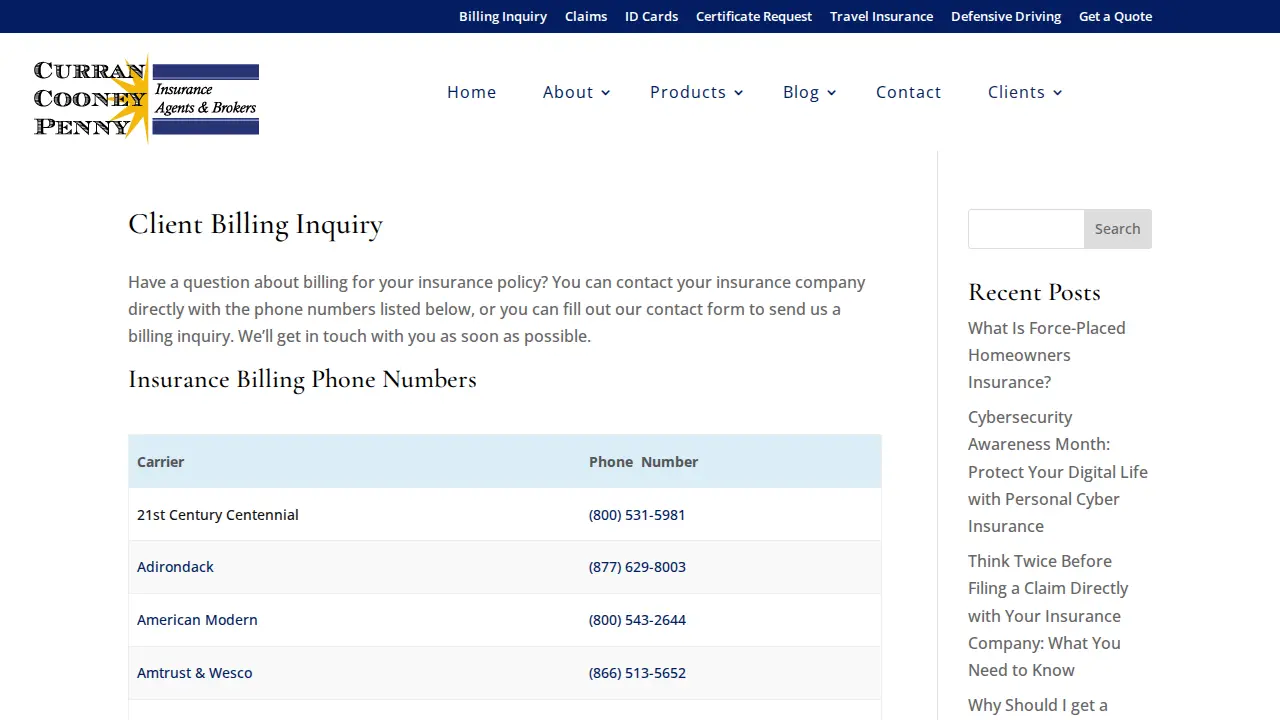The width and height of the screenshot is (1280, 720).
Task: Open Defensive Driving link
Action: pos(1006,16)
